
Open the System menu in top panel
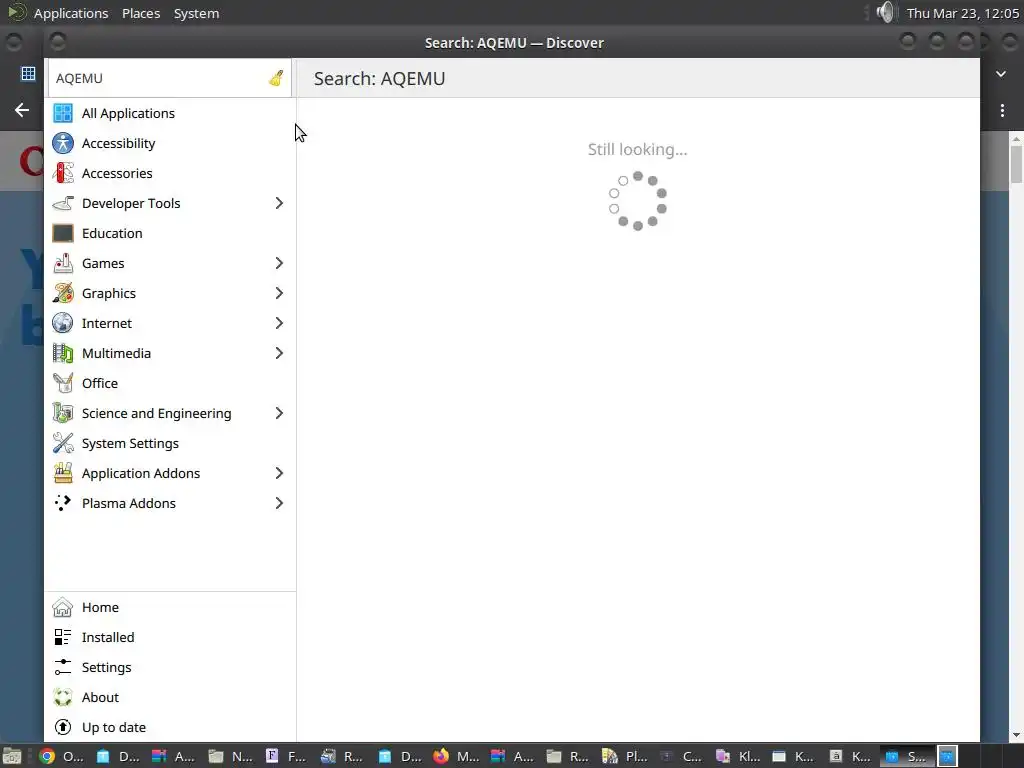pos(196,13)
